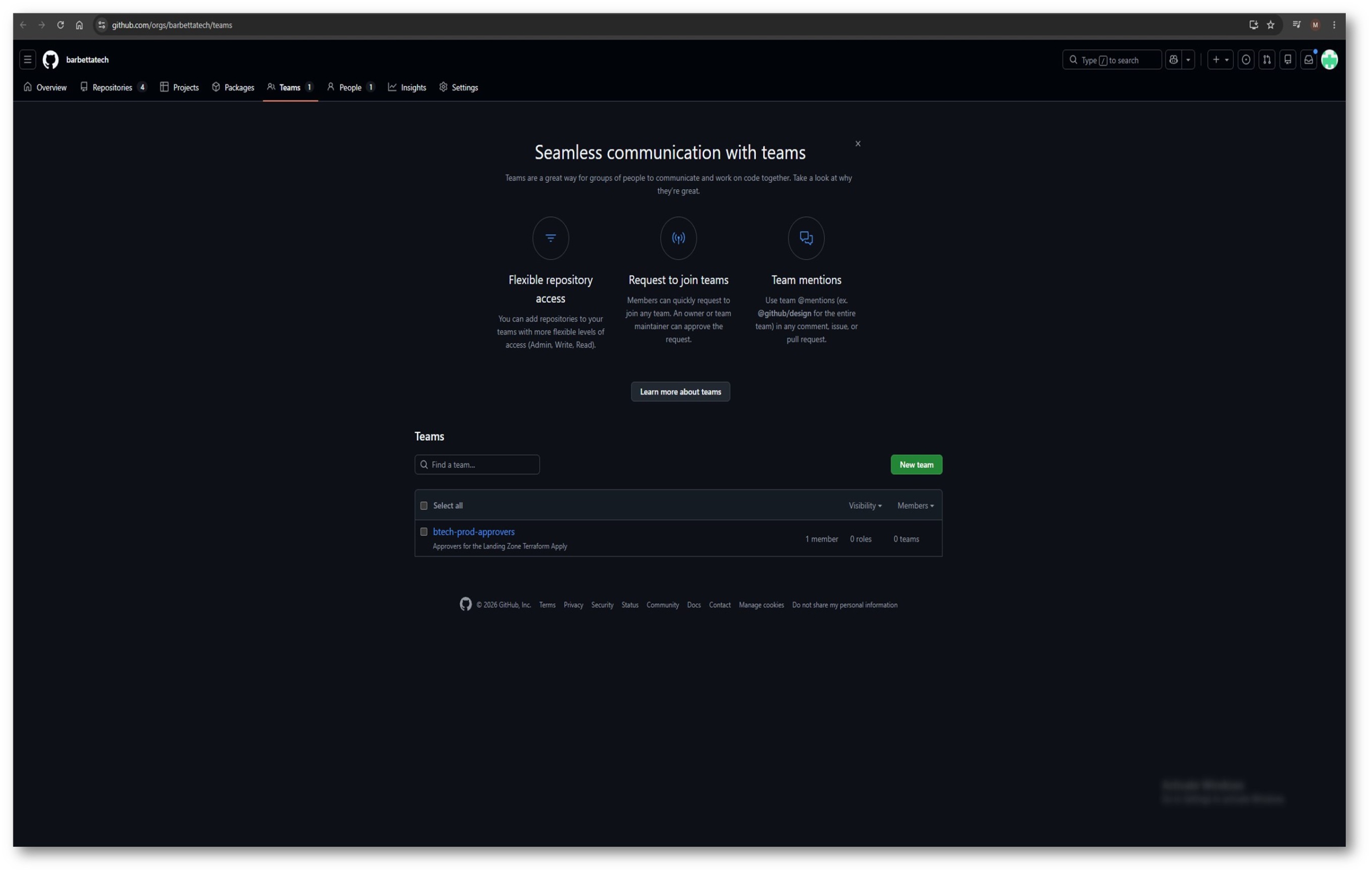Open the Community footer link
Image resolution: width=1372 pixels, height=873 pixels.
coord(662,605)
